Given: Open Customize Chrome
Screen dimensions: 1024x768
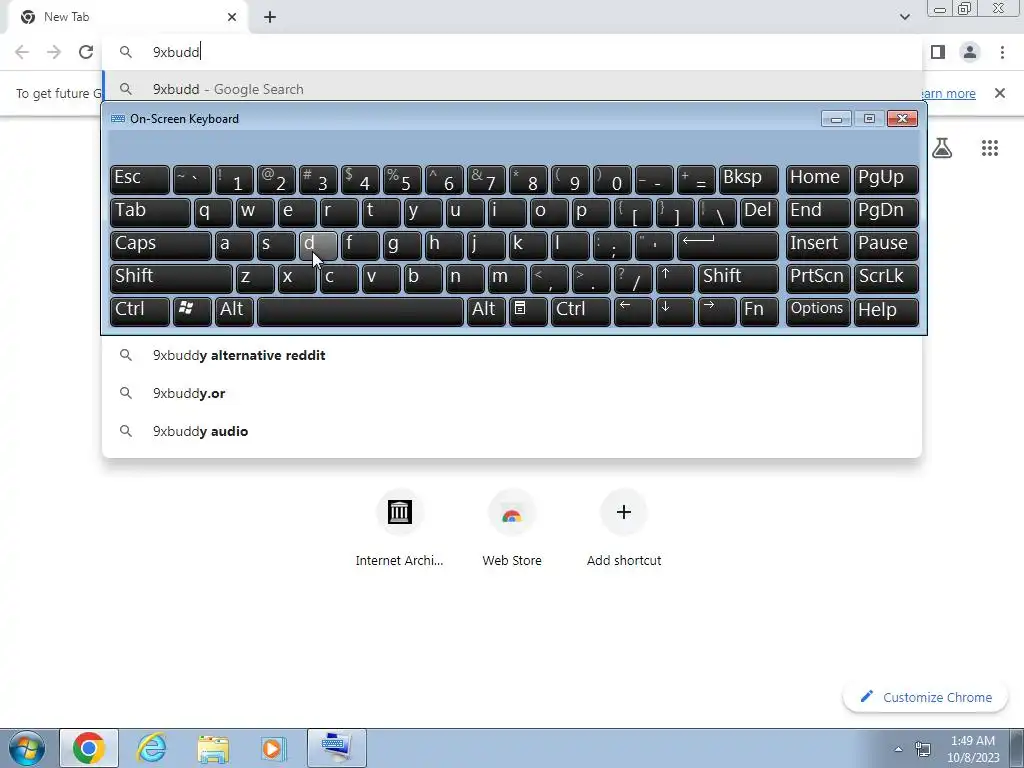Looking at the screenshot, I should (926, 697).
